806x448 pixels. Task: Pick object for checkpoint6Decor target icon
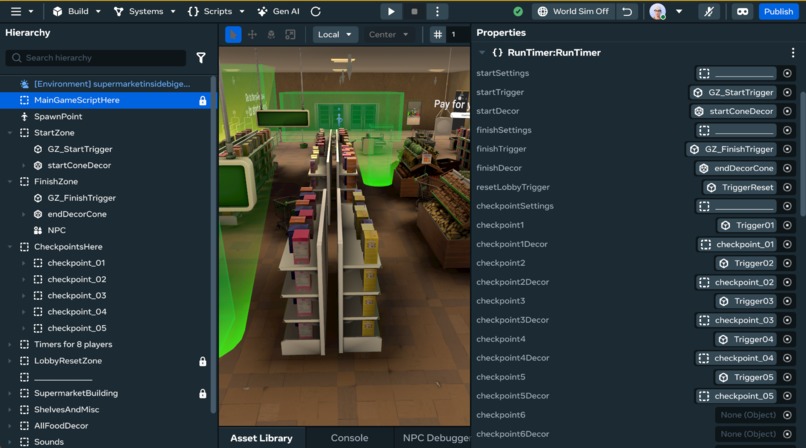(x=787, y=434)
